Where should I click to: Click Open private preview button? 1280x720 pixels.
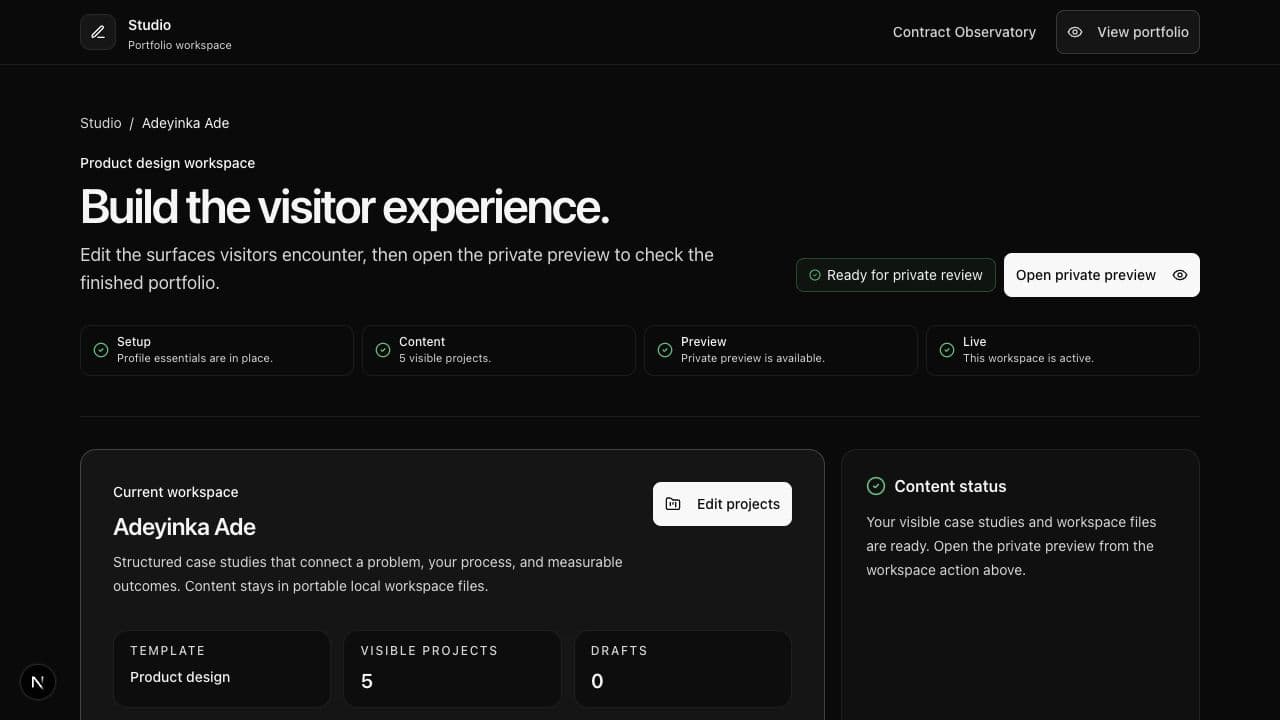tap(1102, 275)
